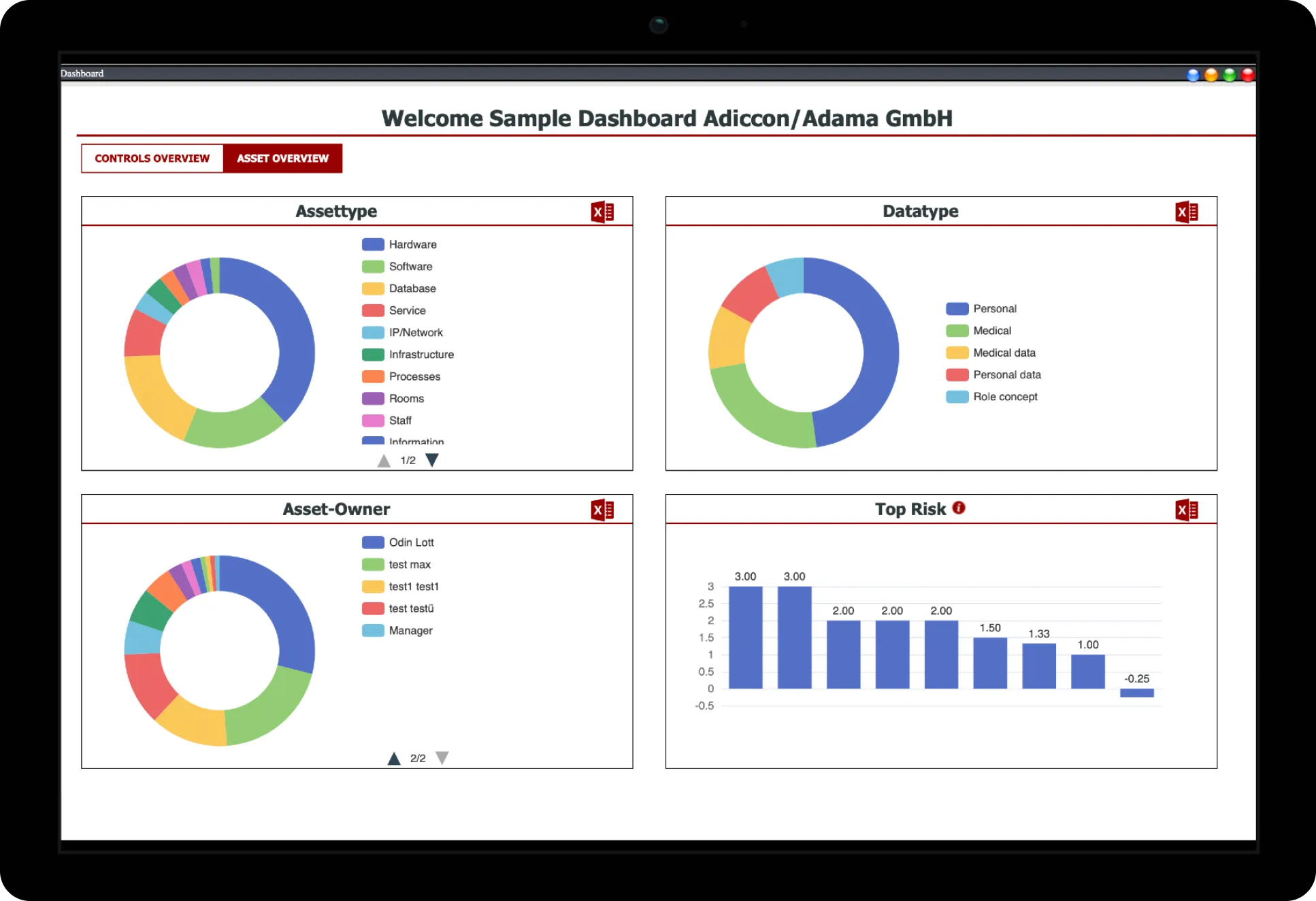This screenshot has width=1316, height=901.
Task: Click the Medical green legend swatch
Action: point(957,331)
